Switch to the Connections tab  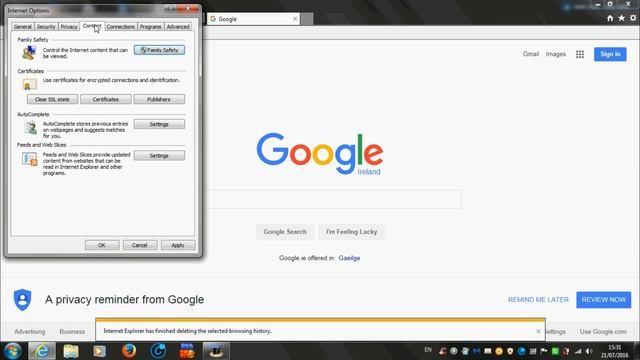coord(120,27)
